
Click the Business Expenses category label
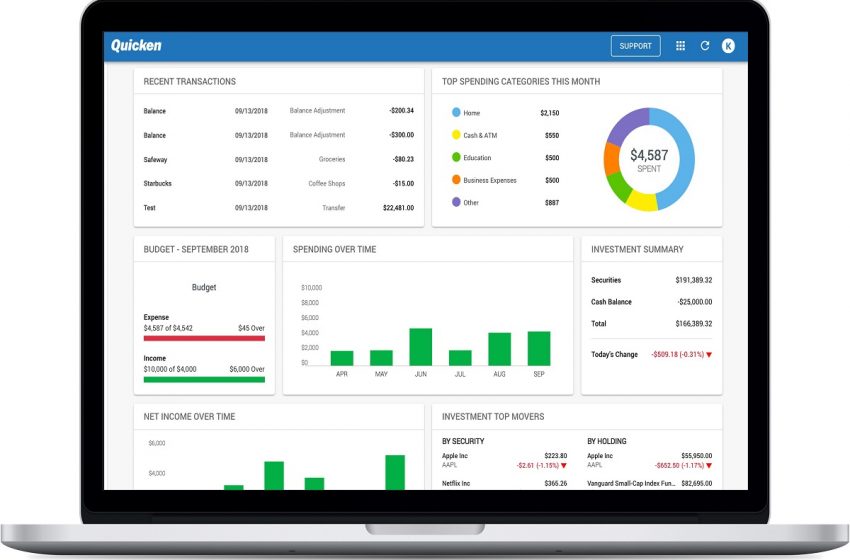coord(490,180)
